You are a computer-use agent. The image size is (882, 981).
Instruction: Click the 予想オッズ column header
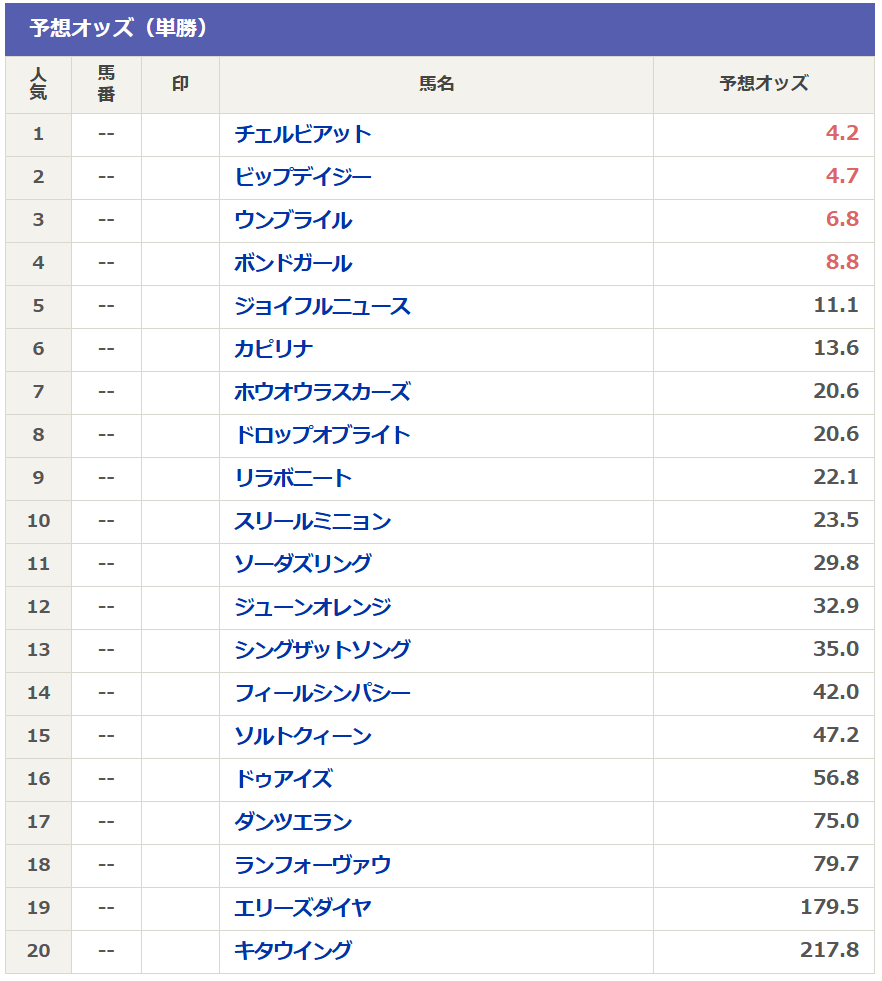point(763,84)
